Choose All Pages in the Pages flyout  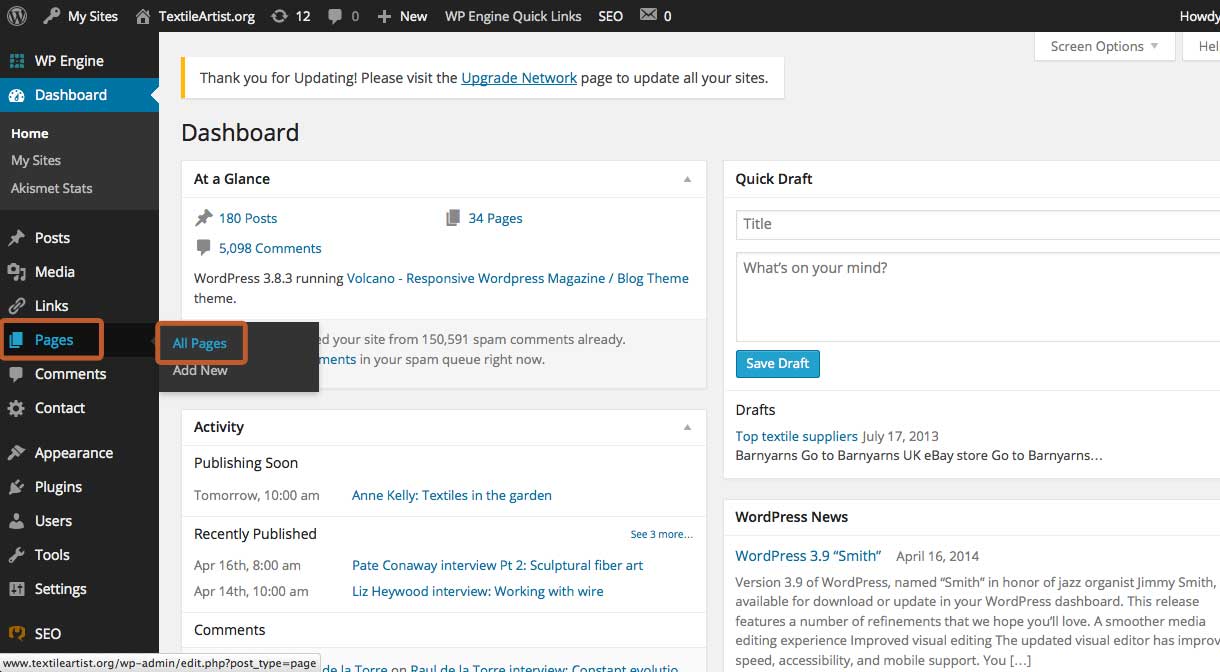pyautogui.click(x=200, y=343)
